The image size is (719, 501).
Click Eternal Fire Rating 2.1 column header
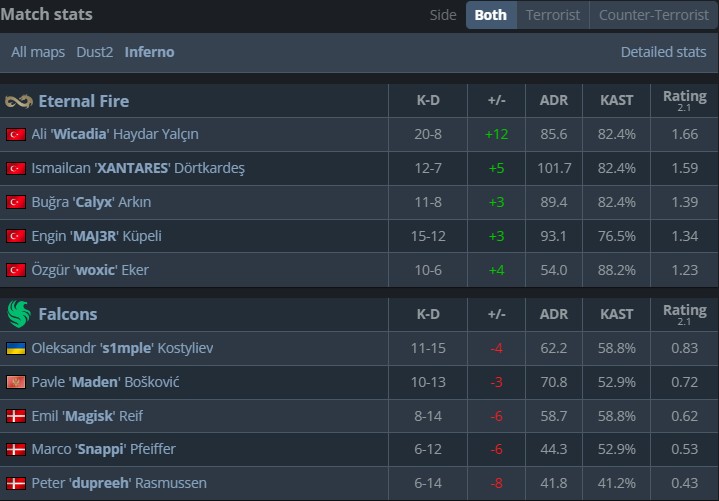[684, 100]
